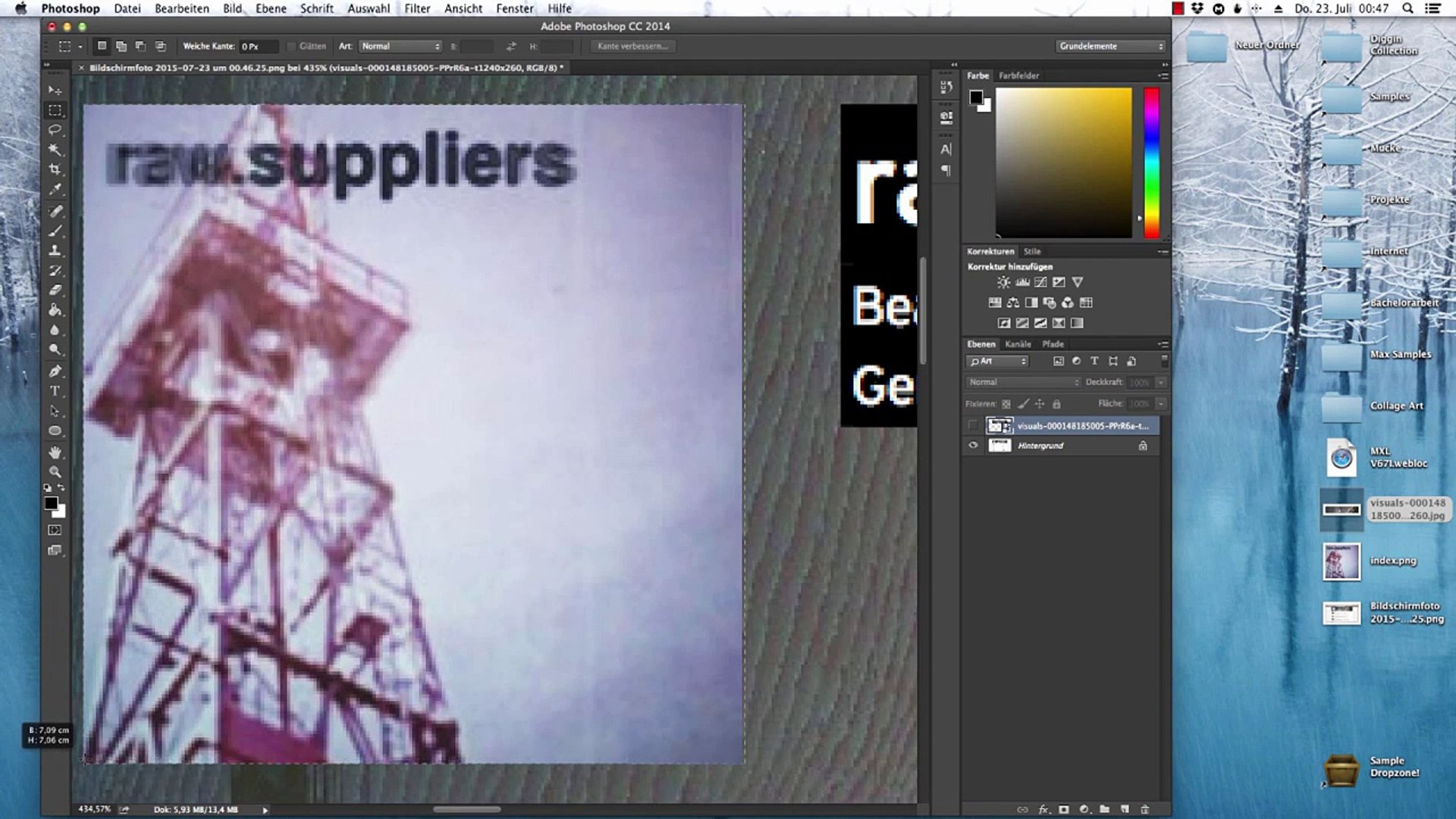Click Kante verbessern button
This screenshot has height=819, width=1456.
tap(633, 46)
